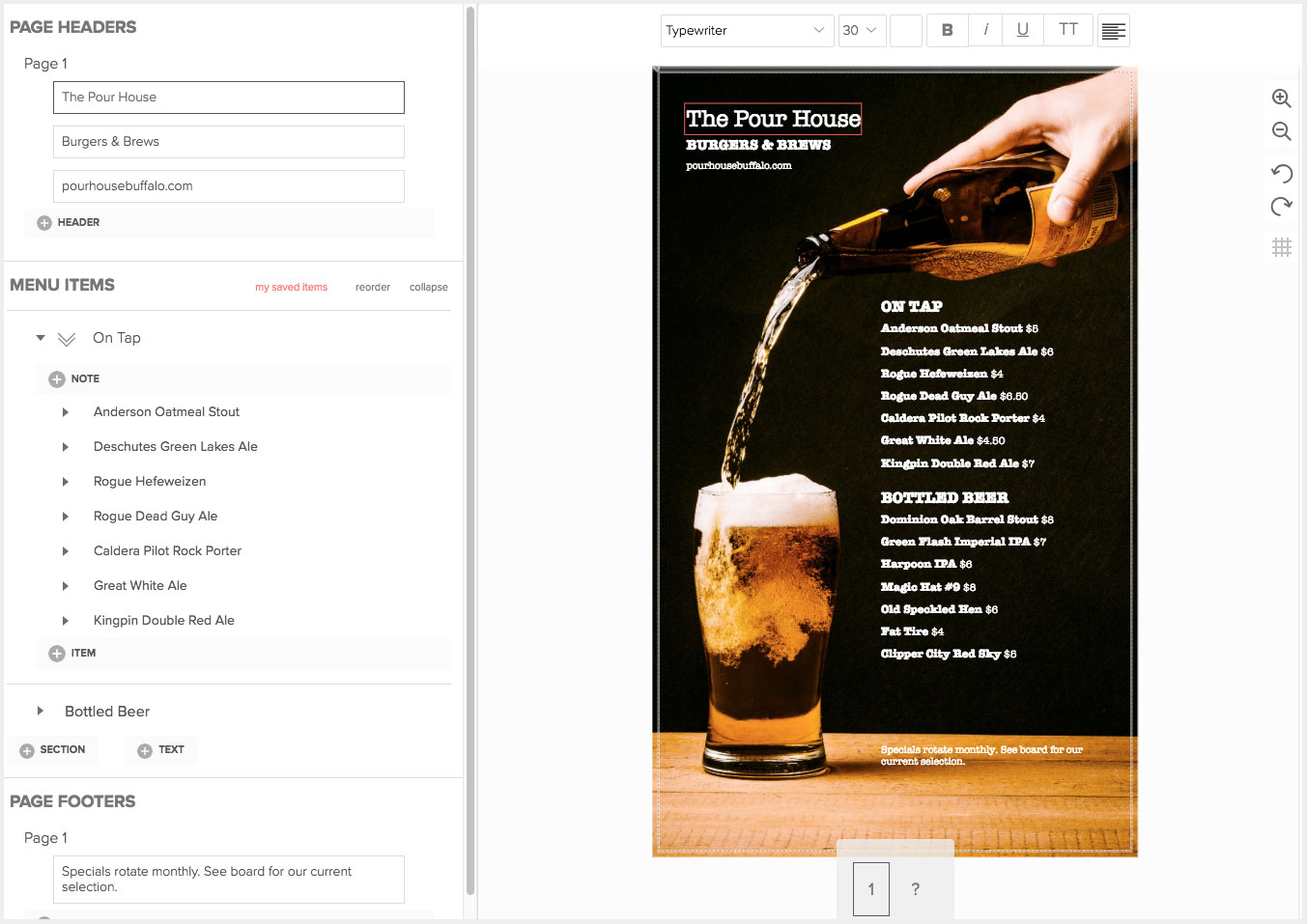Toggle the grid overlay icon
Screen dimensions: 1307x924
1282,247
